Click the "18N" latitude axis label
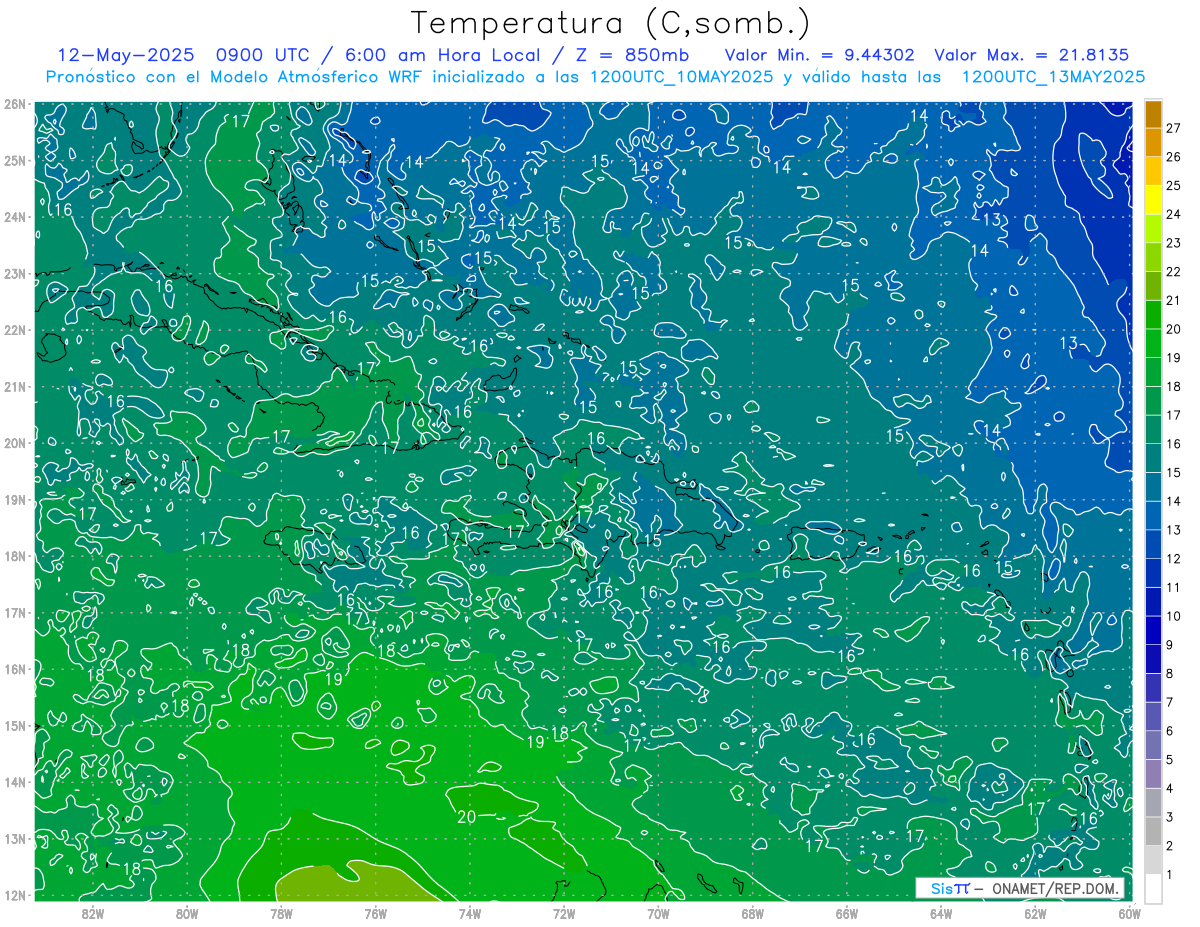 click(x=14, y=556)
